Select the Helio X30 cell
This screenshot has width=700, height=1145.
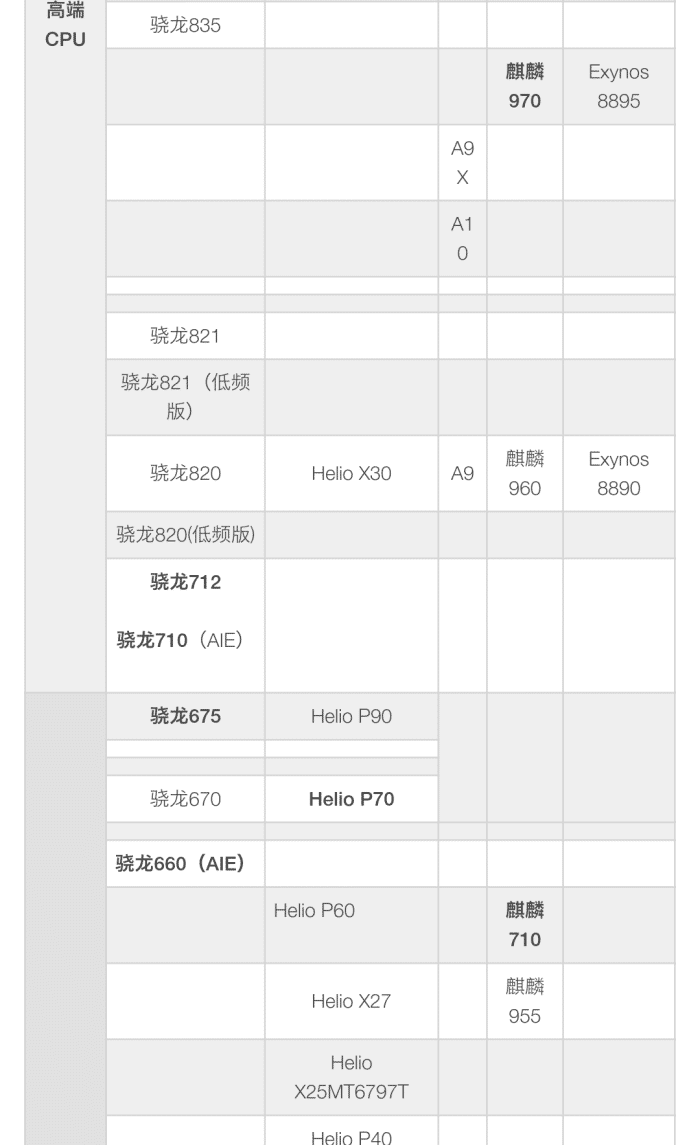pos(351,473)
